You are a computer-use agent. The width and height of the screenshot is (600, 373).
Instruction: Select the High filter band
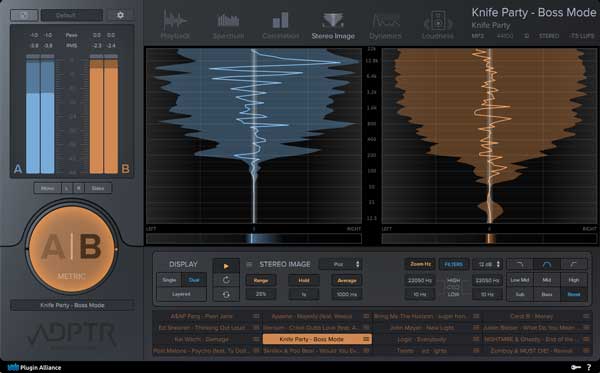(x=574, y=280)
